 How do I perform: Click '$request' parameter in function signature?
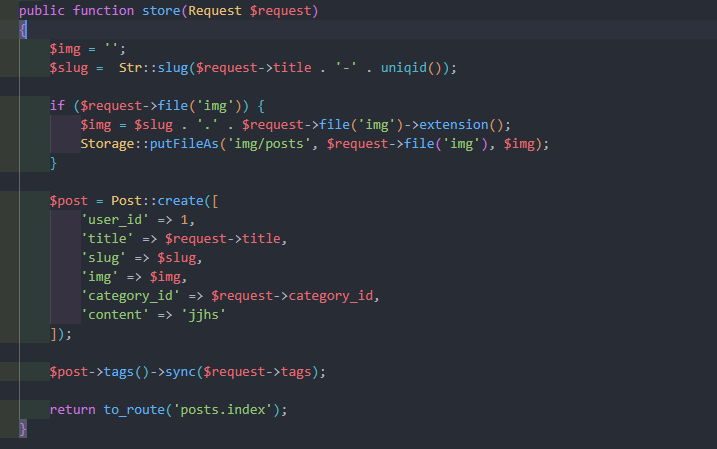(280, 11)
